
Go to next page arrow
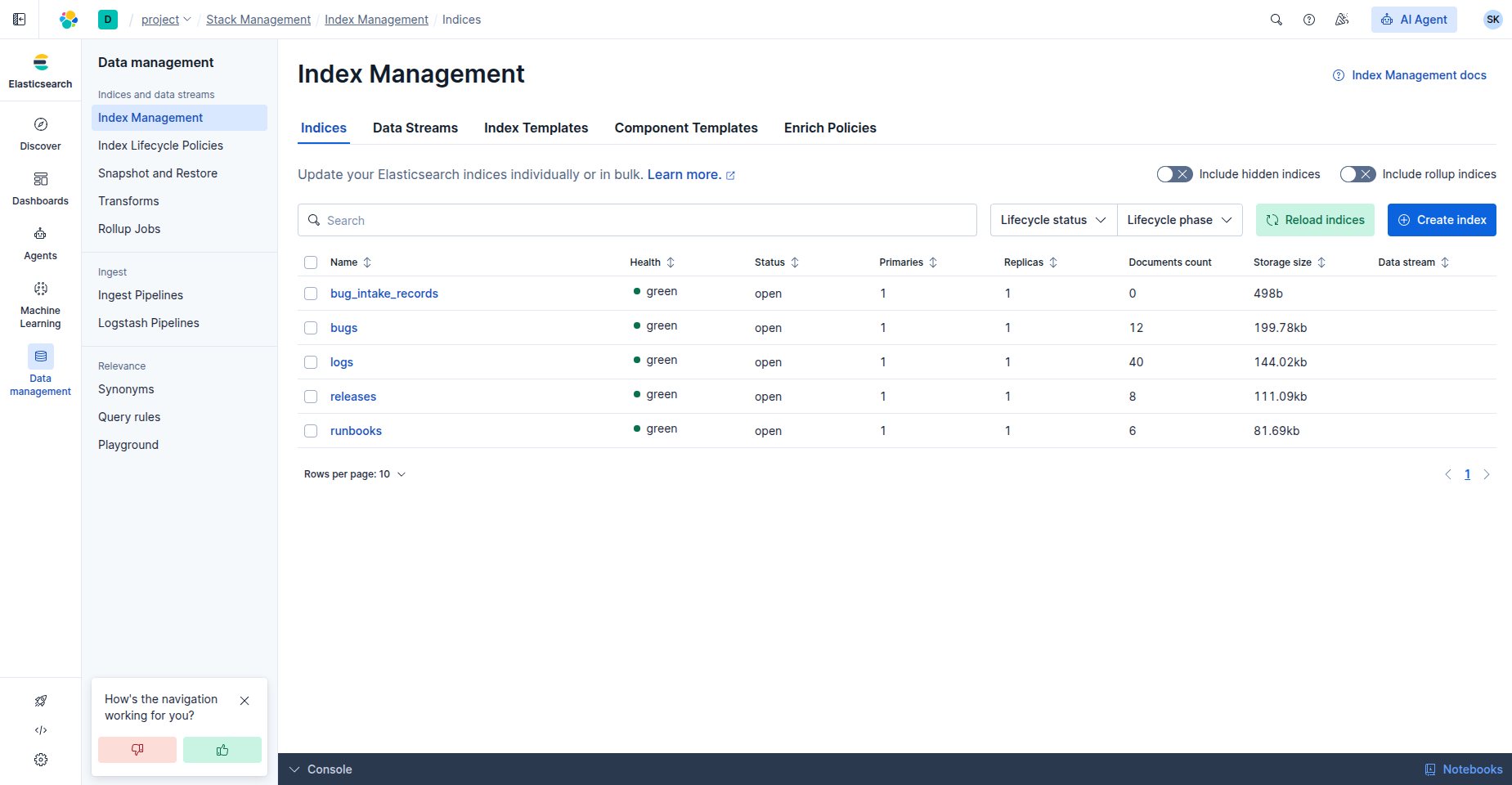tap(1487, 474)
